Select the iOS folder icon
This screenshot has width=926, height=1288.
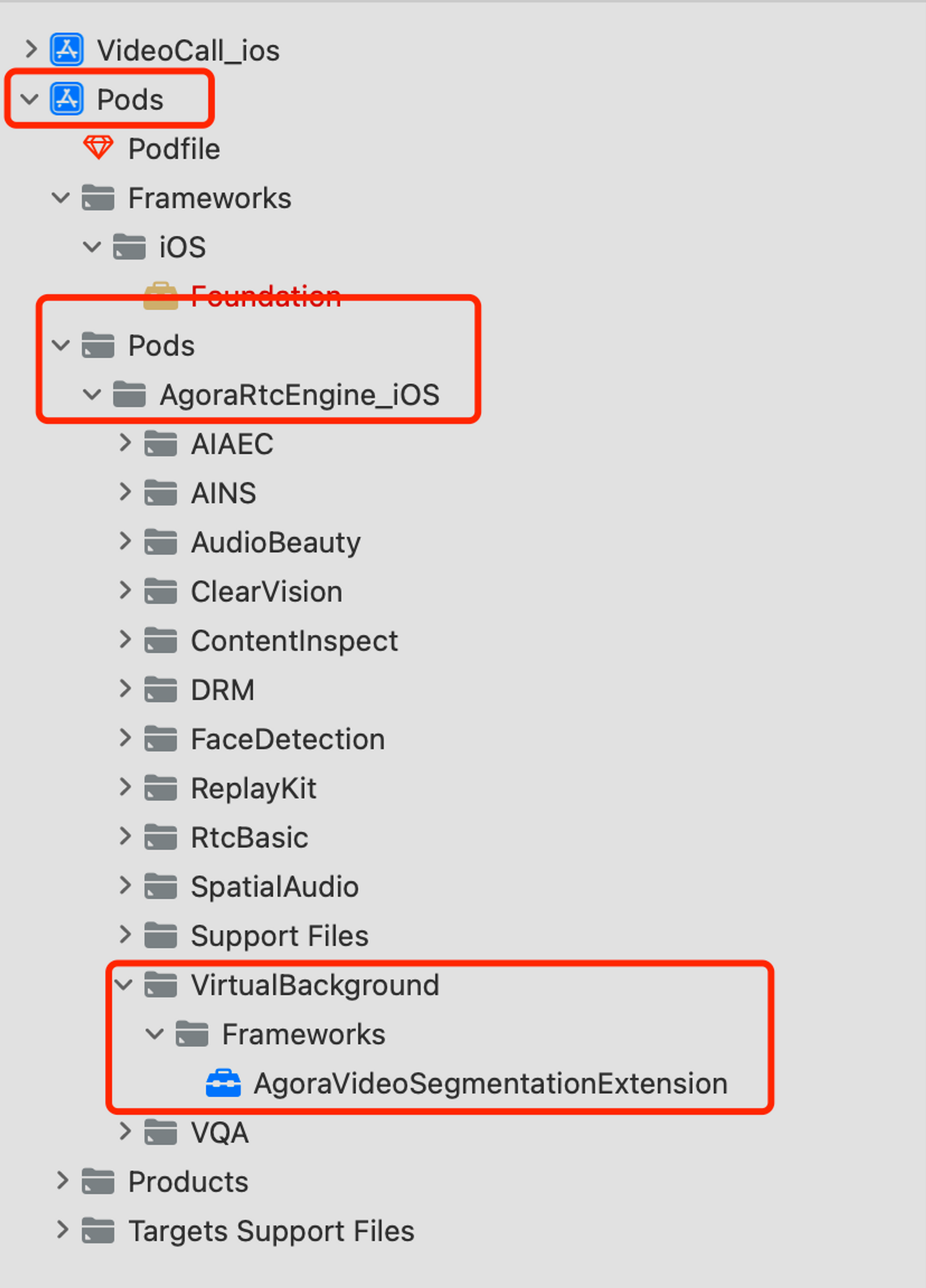click(130, 247)
